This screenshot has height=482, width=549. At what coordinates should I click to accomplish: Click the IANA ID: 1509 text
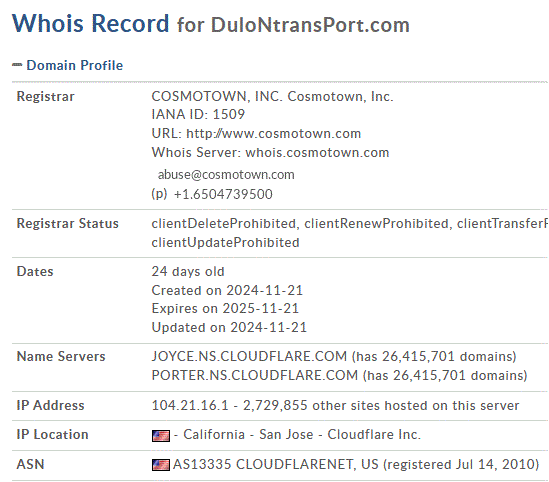point(198,114)
